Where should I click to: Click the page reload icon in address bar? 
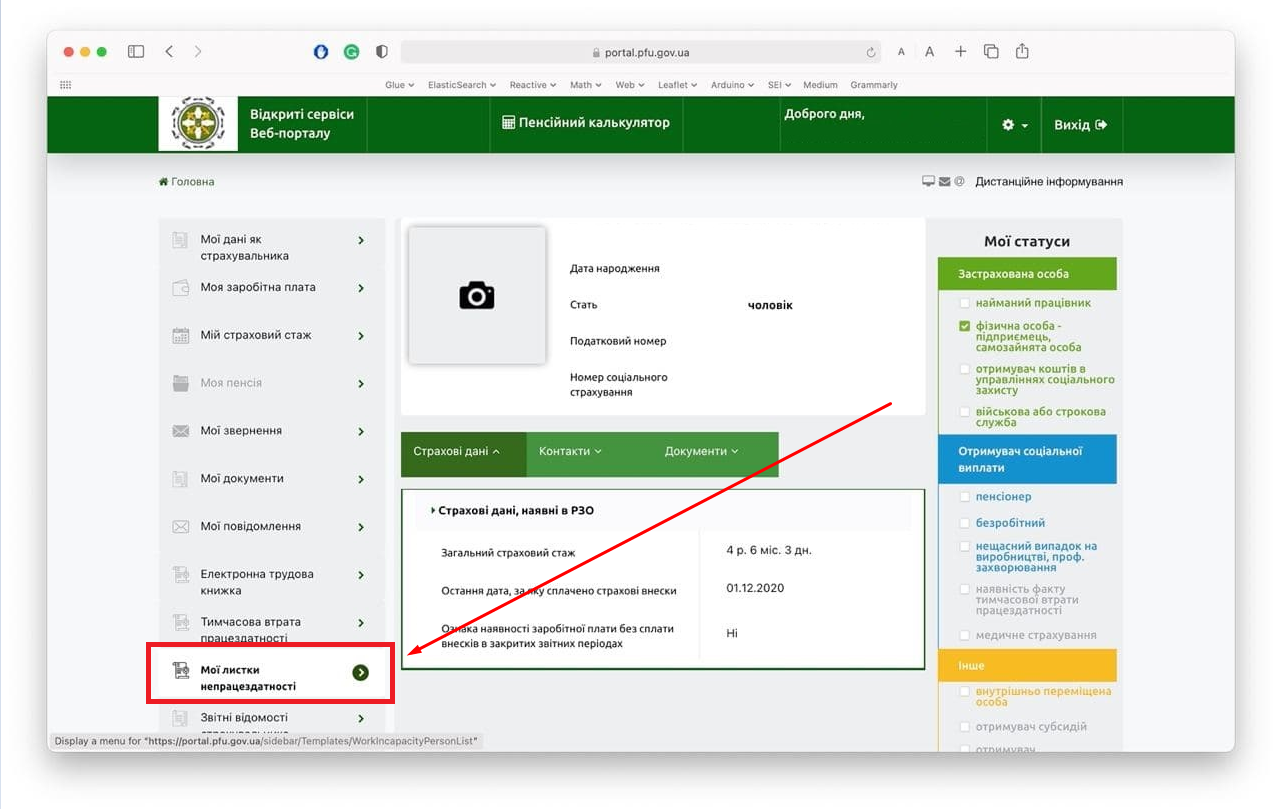pos(871,53)
